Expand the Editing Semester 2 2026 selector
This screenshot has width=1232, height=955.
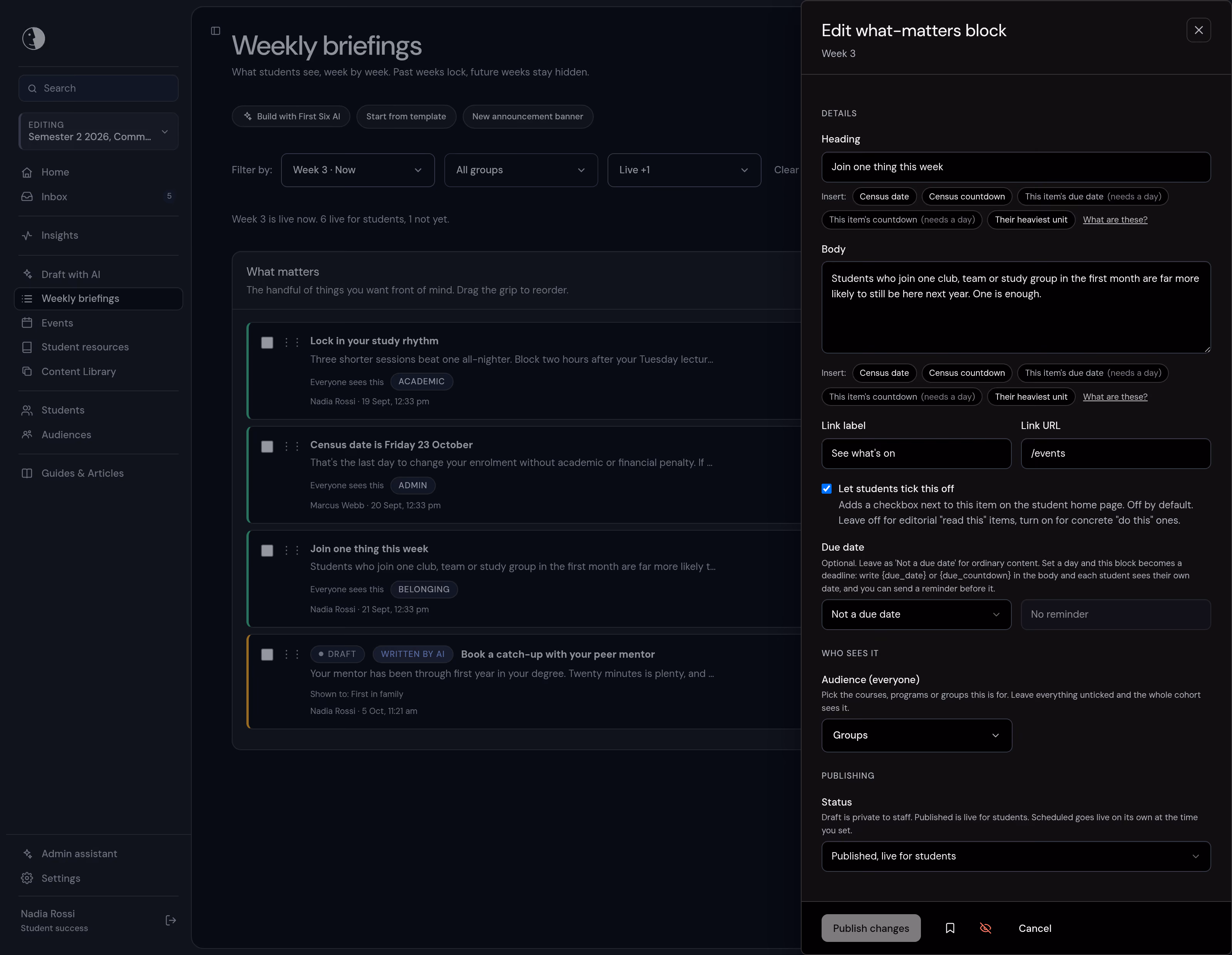click(98, 131)
